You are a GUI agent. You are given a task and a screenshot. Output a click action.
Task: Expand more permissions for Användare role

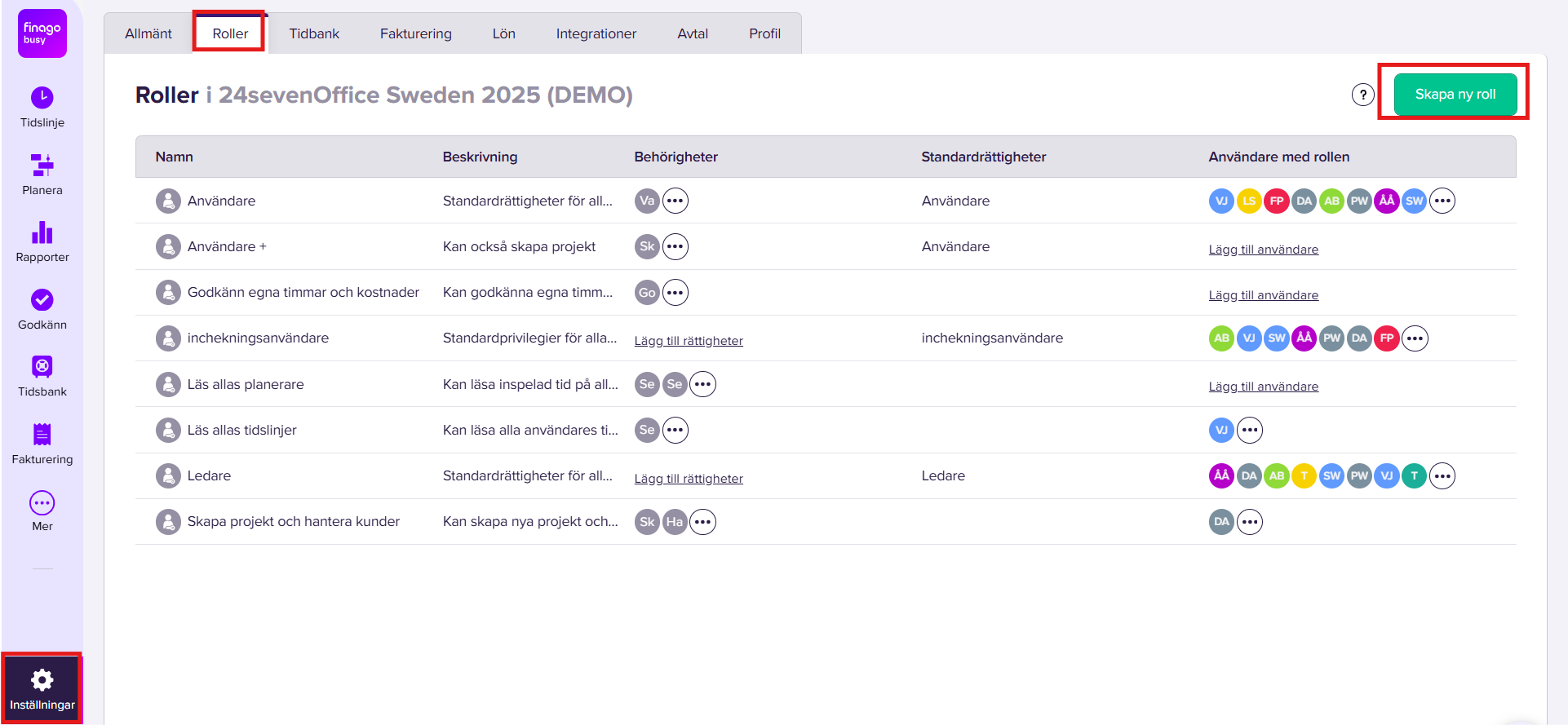(675, 201)
